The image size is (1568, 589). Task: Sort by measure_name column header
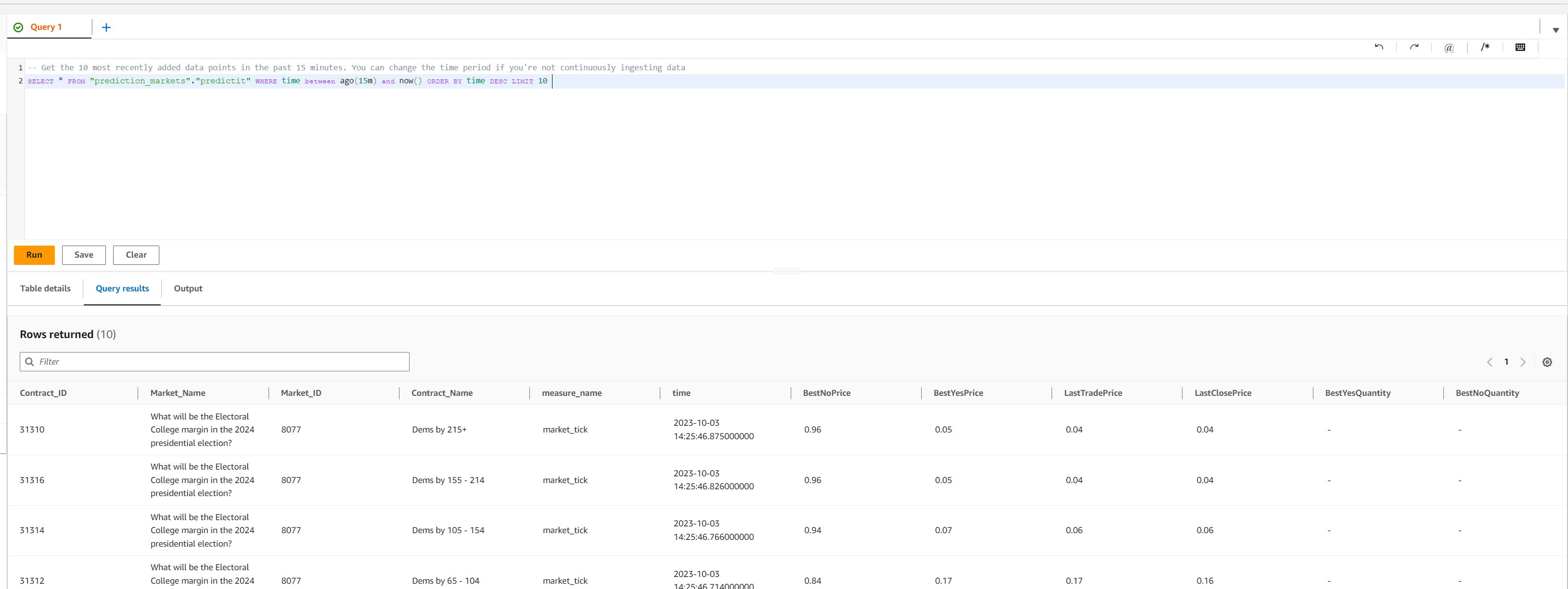click(572, 393)
